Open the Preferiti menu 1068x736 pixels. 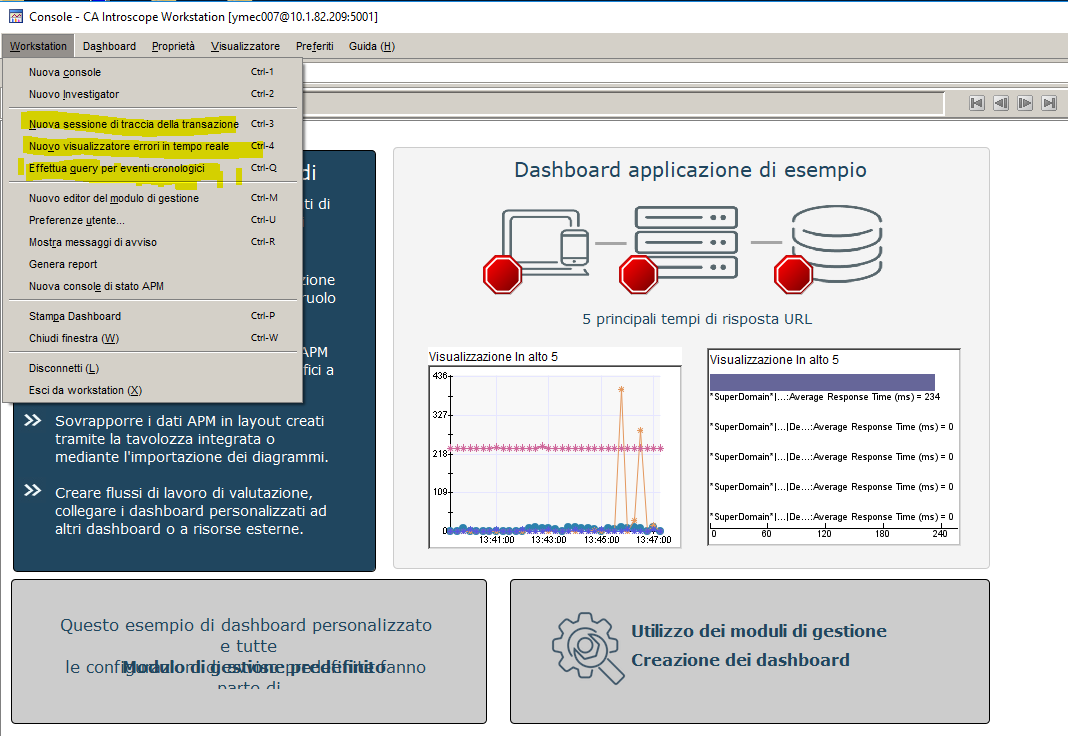pyautogui.click(x=314, y=46)
